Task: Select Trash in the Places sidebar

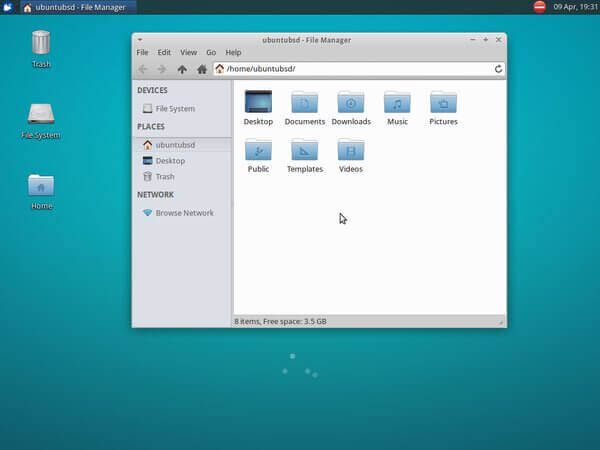Action: point(164,177)
